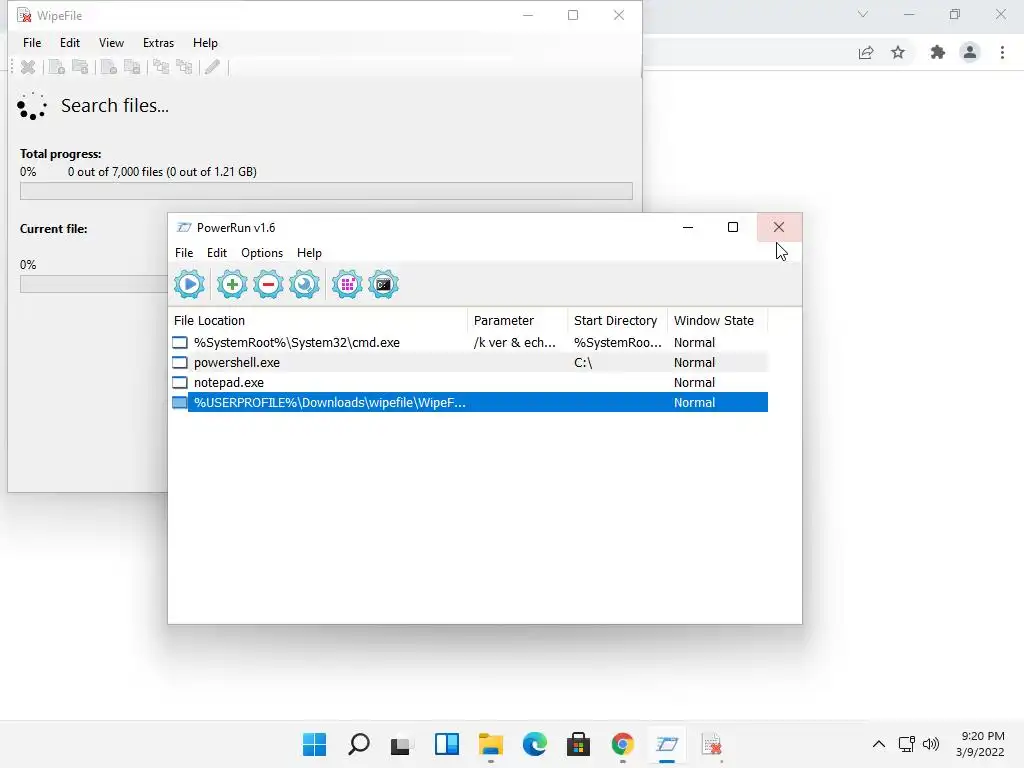The height and width of the screenshot is (768, 1024).
Task: Click the 'C:\' start directory cell
Action: 583,362
